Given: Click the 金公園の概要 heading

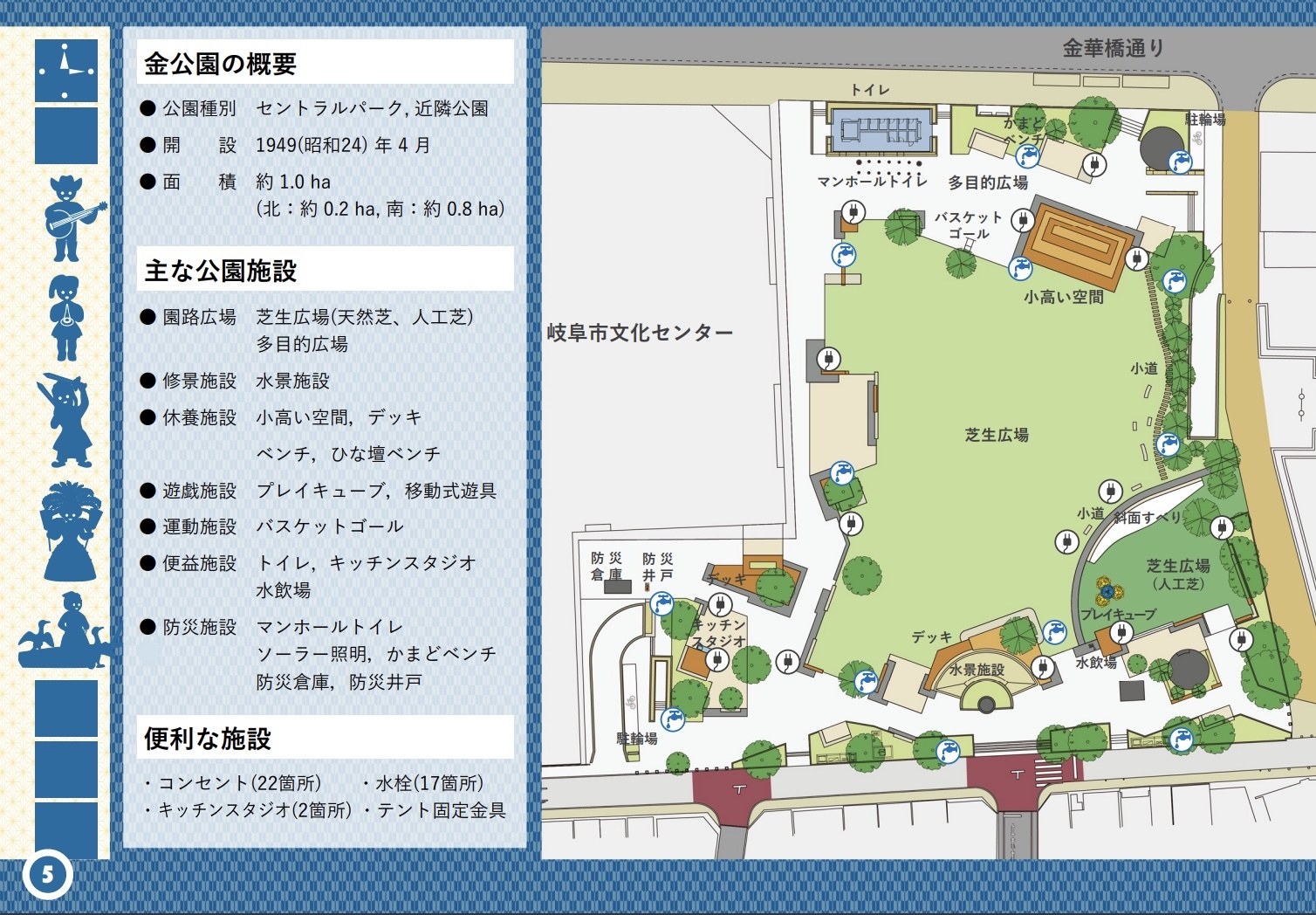Looking at the screenshot, I should tap(220, 64).
